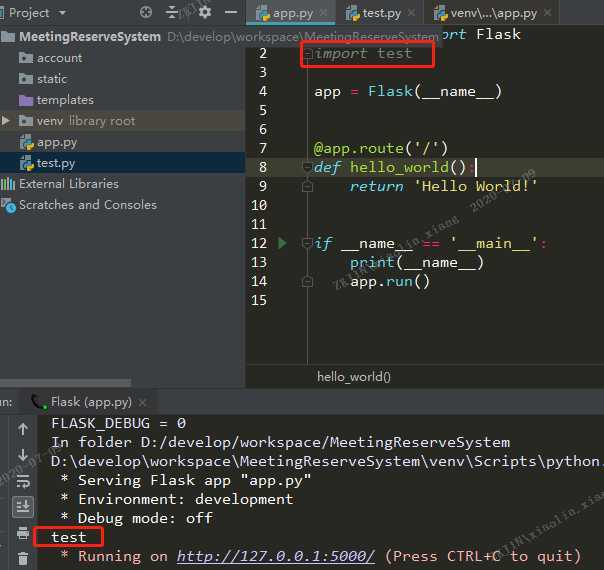Expand the venv library root folder
This screenshot has width=604, height=570.
(x=6, y=121)
